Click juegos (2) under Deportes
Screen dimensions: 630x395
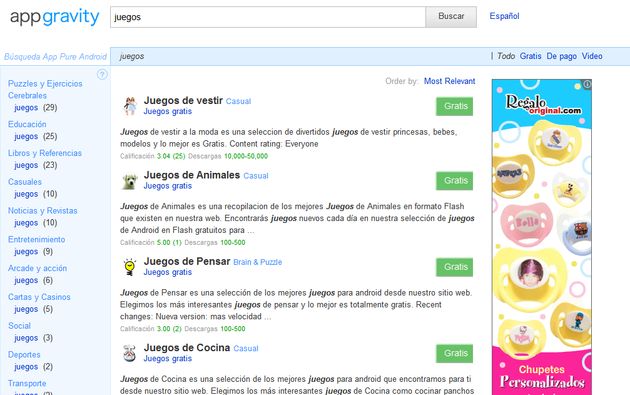pyautogui.click(x=33, y=367)
